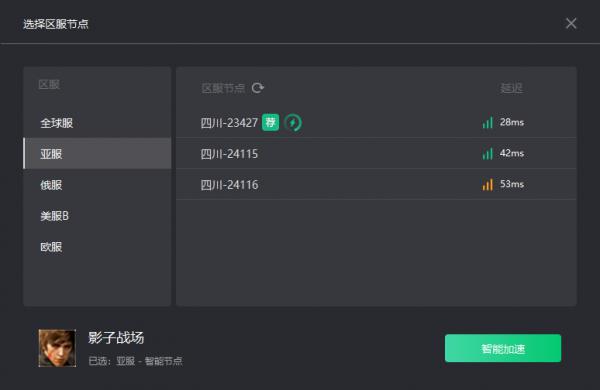Click the 影子战场 game avatar thumbnail
The height and width of the screenshot is (390, 600).
coord(57,348)
